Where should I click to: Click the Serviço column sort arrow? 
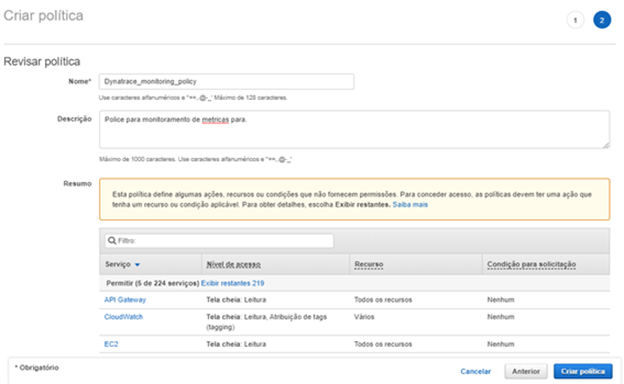point(137,265)
